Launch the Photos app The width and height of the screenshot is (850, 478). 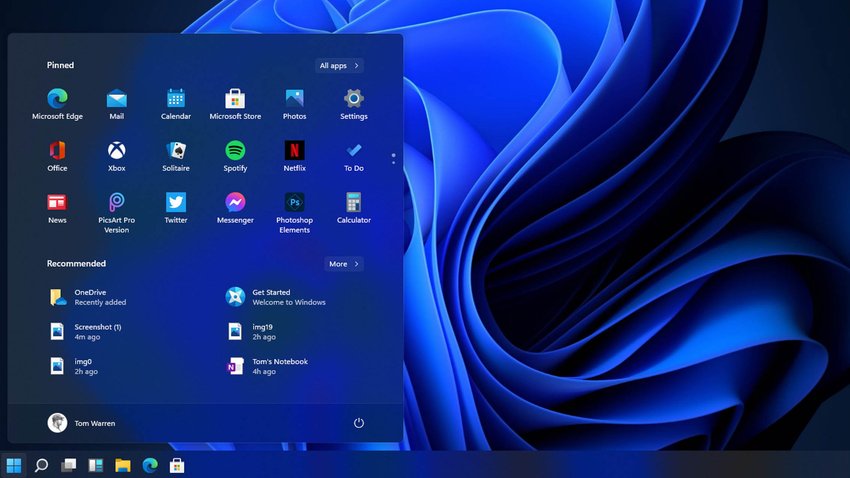[x=294, y=104]
